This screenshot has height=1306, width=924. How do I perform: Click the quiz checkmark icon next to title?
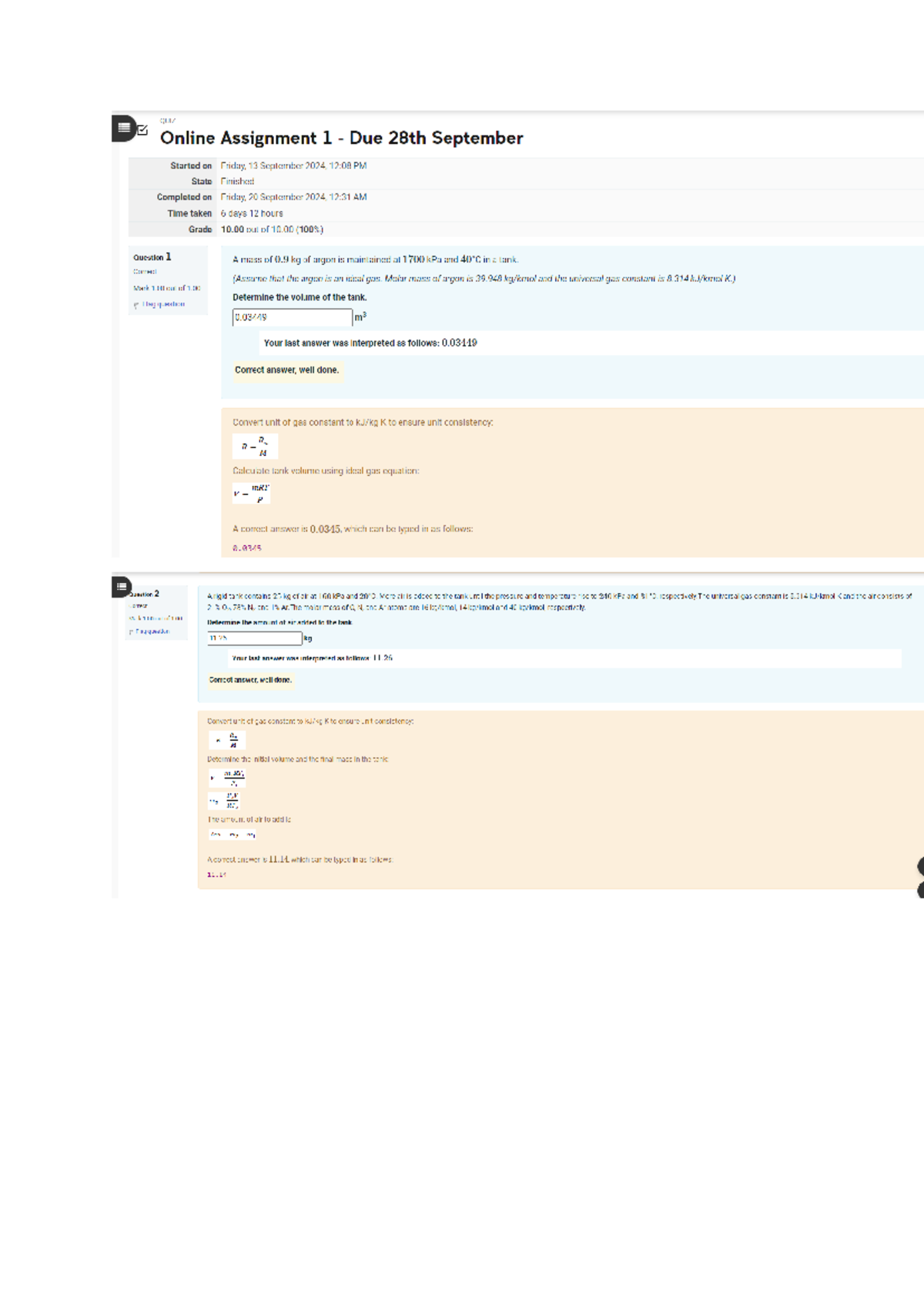coord(142,130)
